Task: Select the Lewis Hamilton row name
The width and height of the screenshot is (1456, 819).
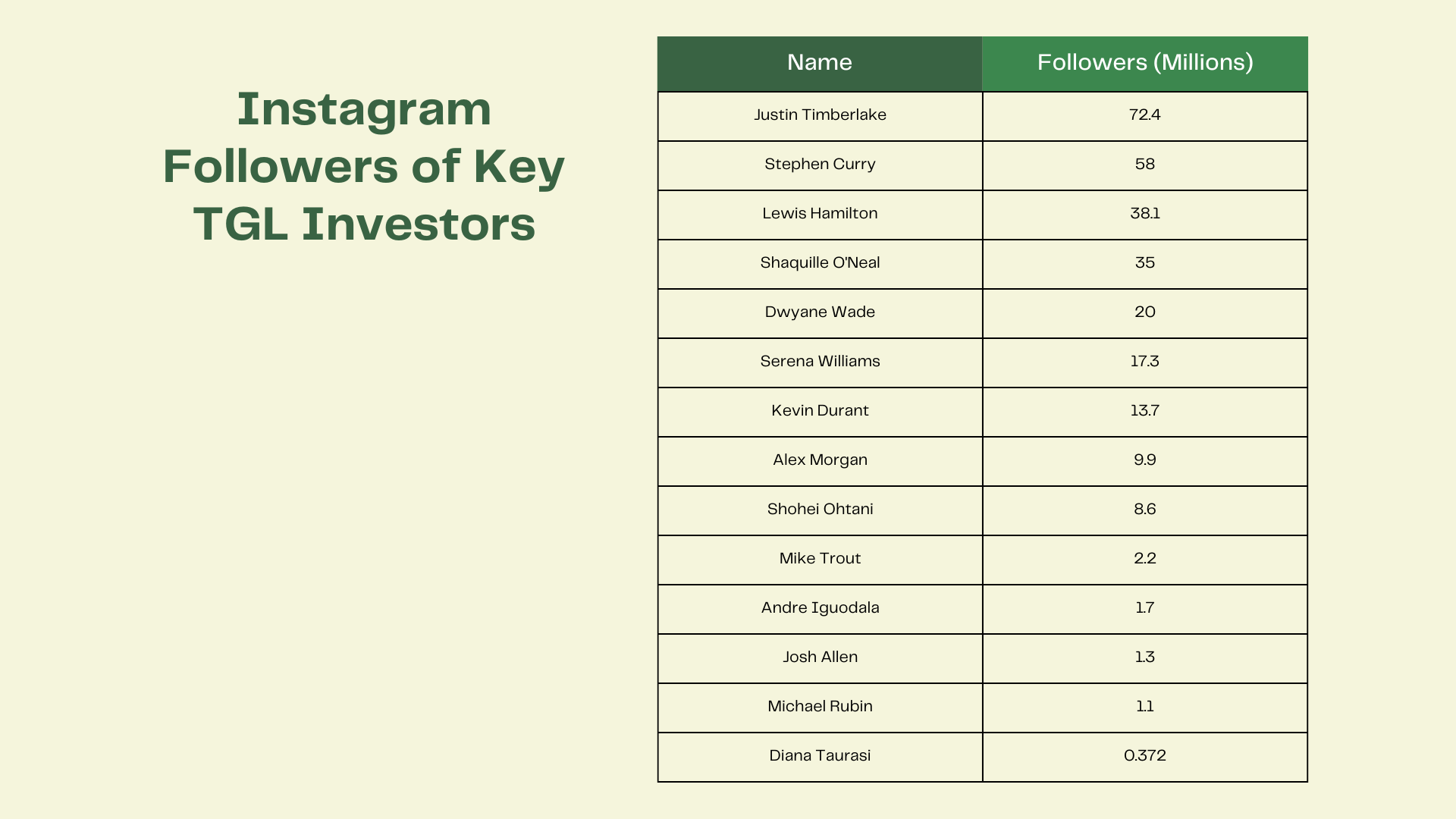Action: pyautogui.click(x=820, y=214)
